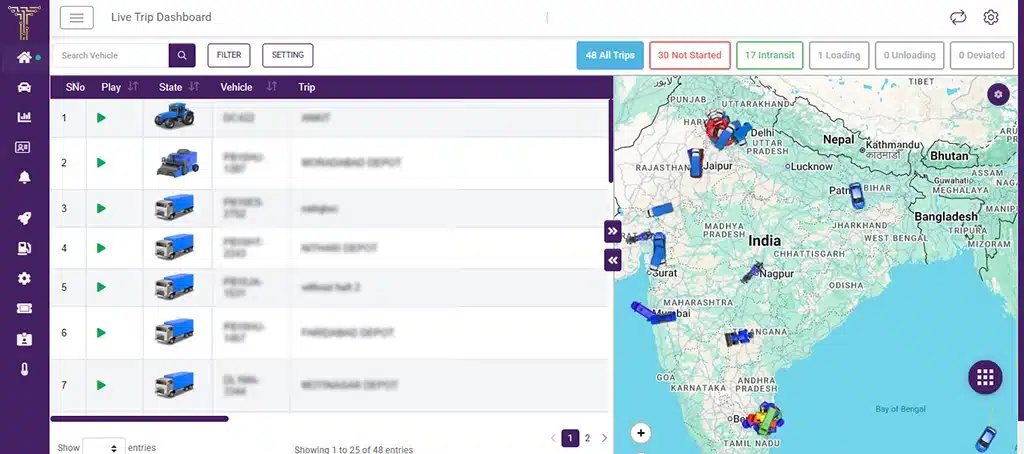Open the thermometer temperature icon
The height and width of the screenshot is (454, 1024).
tap(24, 370)
